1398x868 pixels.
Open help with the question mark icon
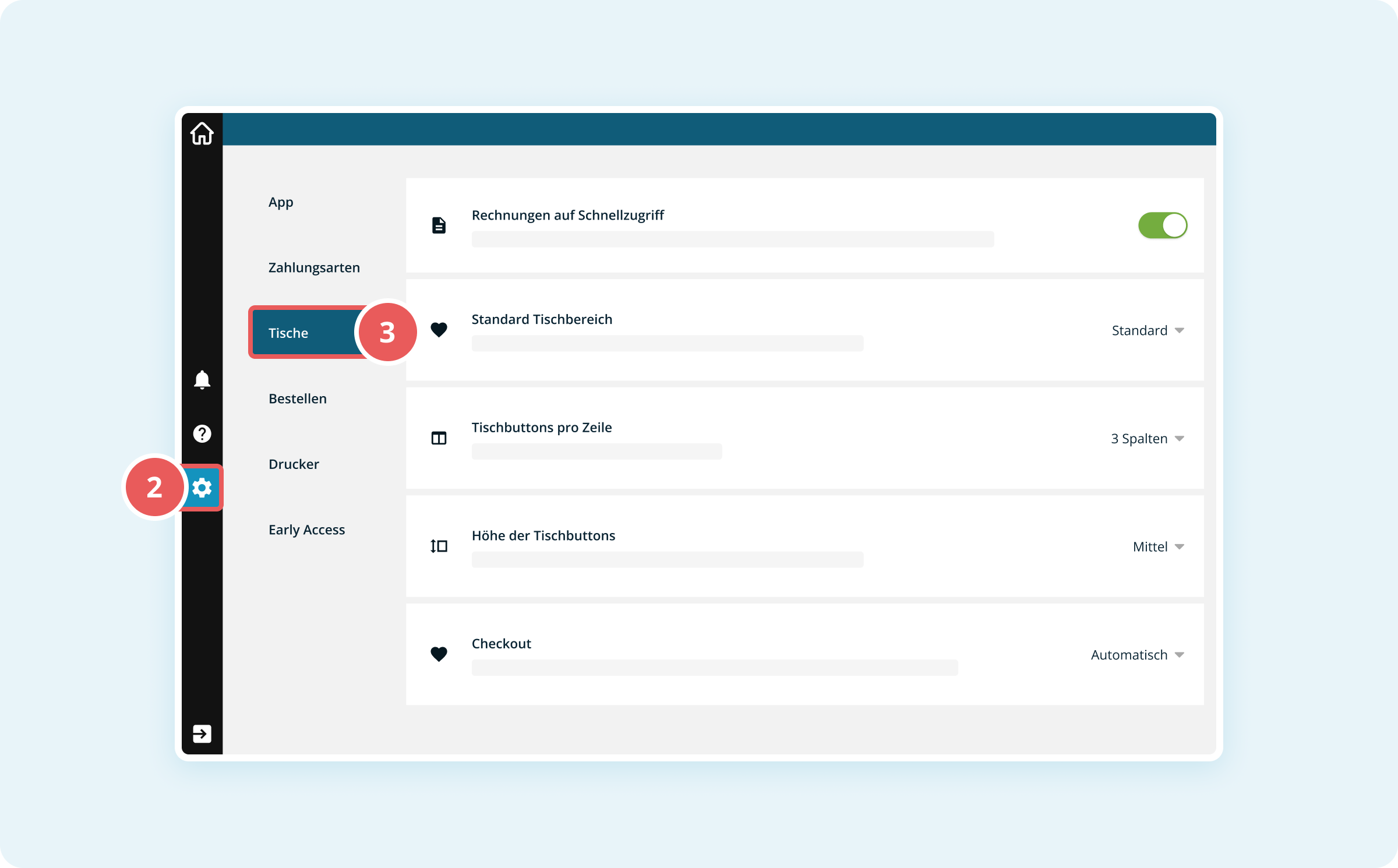pyautogui.click(x=202, y=433)
